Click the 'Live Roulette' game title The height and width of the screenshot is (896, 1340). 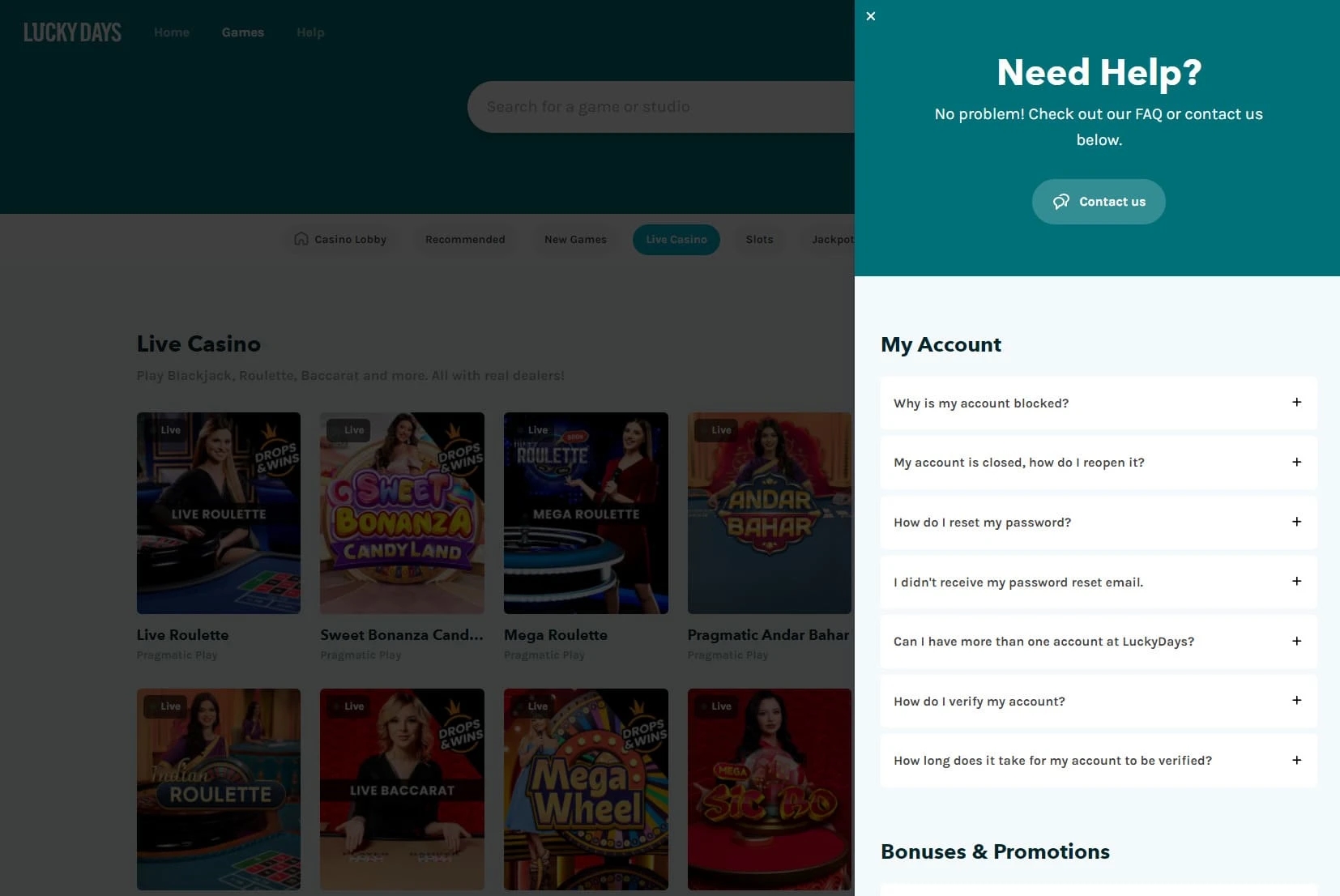[183, 635]
